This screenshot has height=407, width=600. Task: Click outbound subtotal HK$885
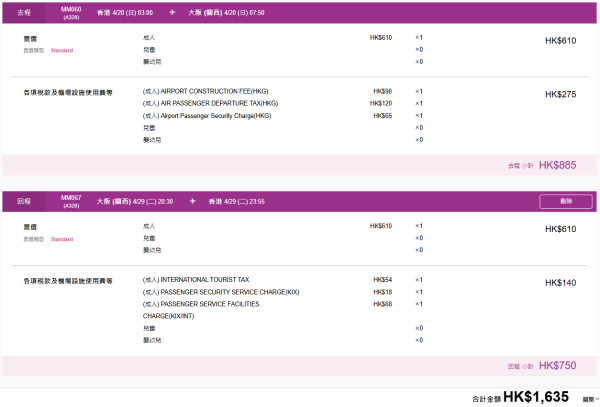[x=558, y=165]
